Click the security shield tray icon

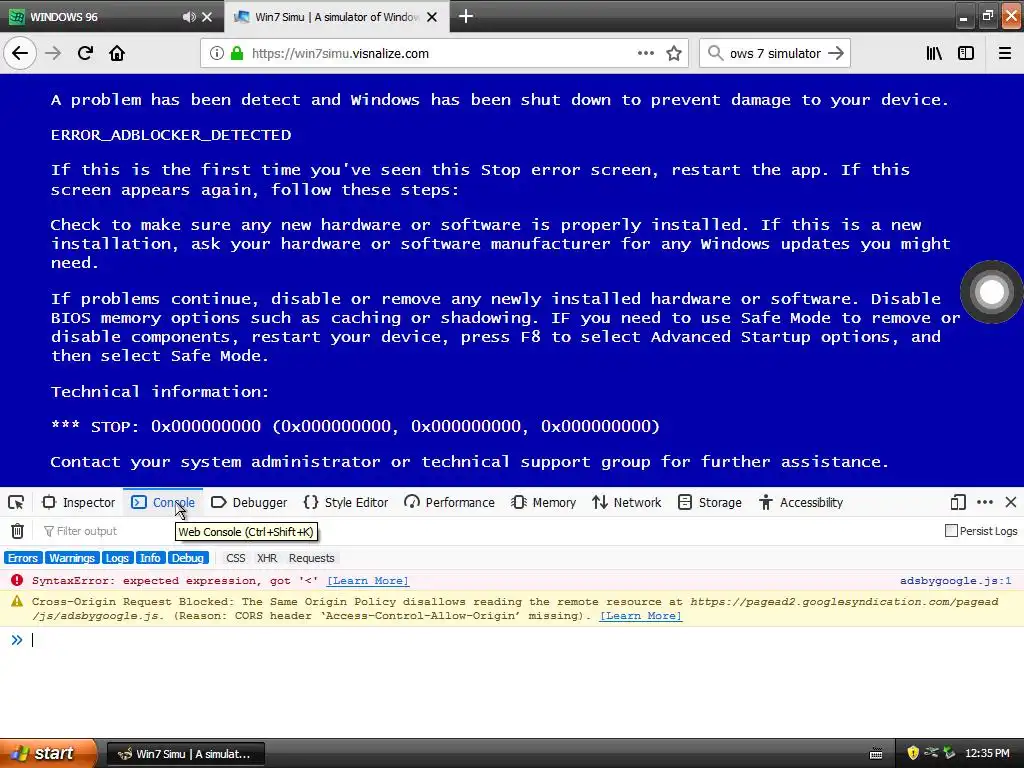913,753
